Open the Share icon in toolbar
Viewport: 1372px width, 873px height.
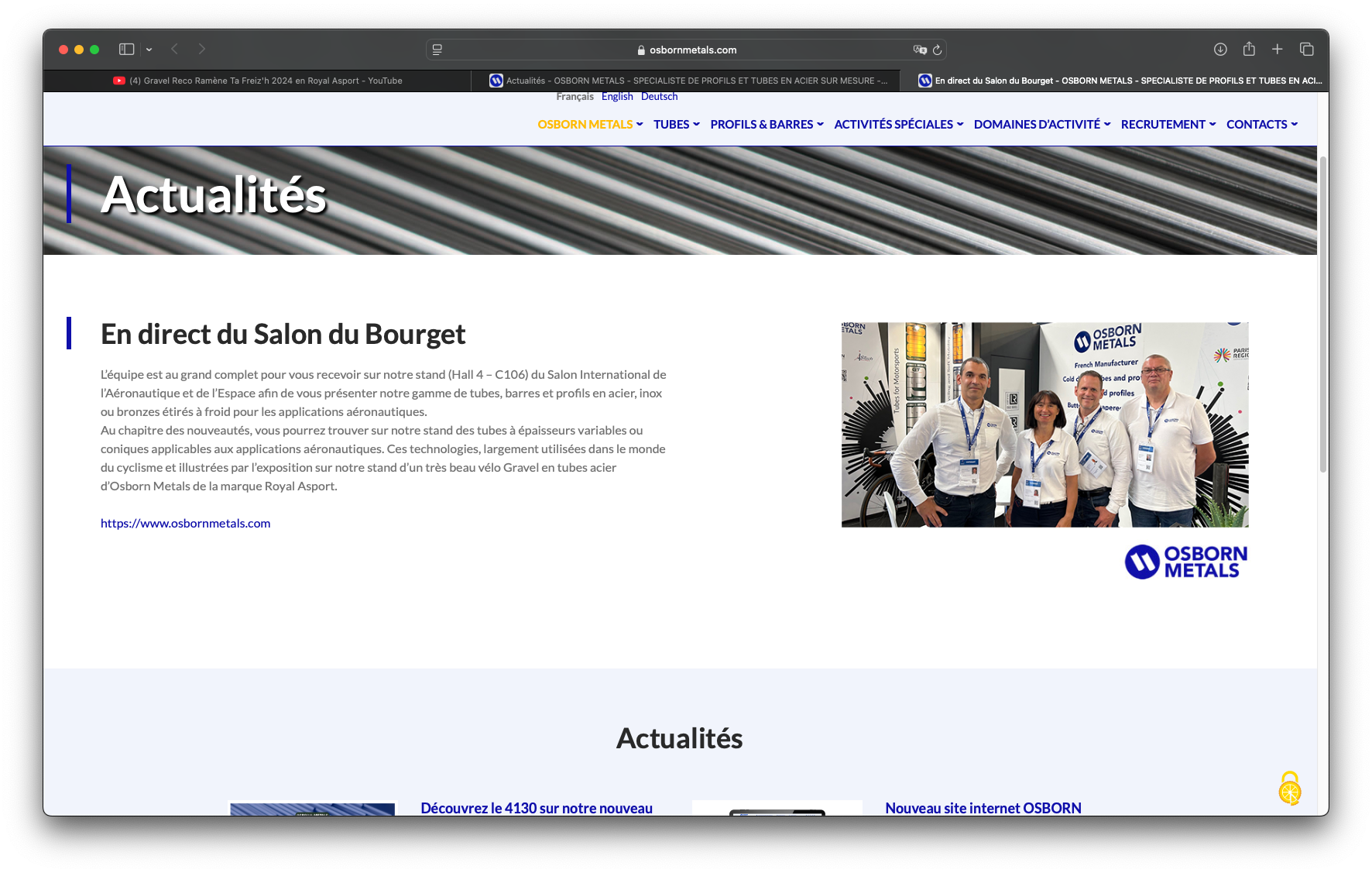tap(1249, 49)
